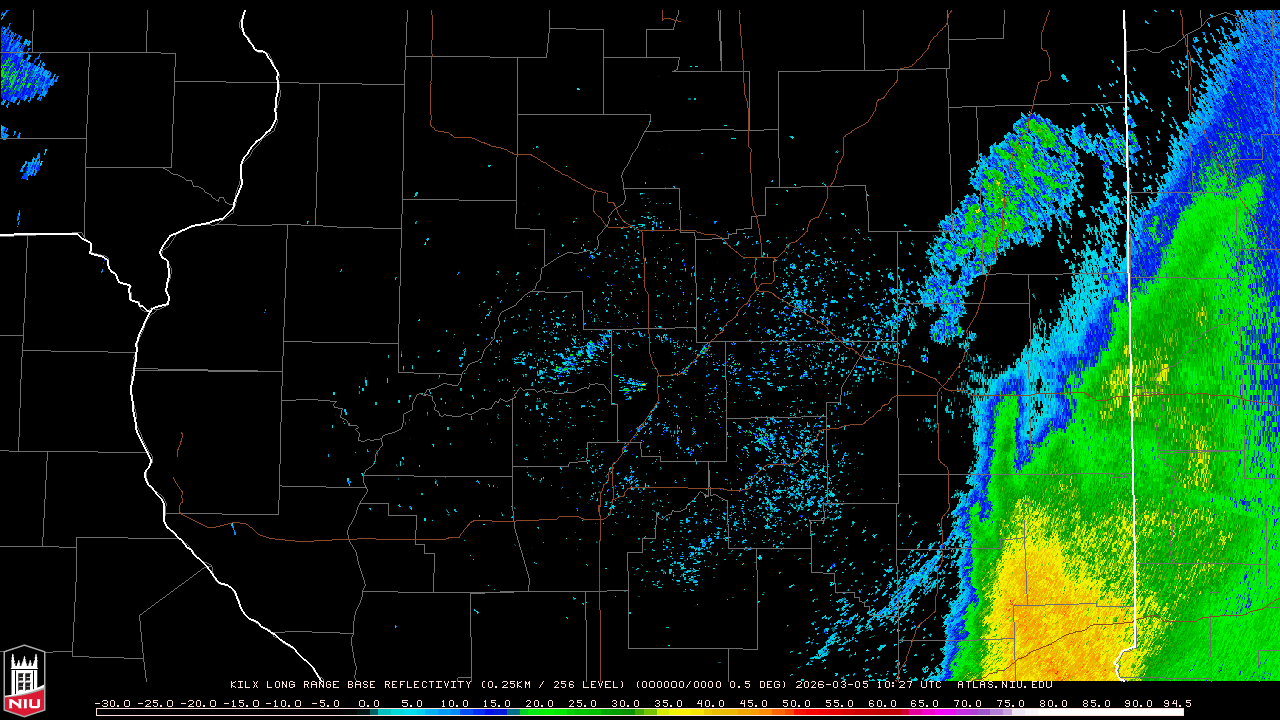
Task: Click the 2026-03-05 10:27 UTC timestamp
Action: pyautogui.click(x=868, y=685)
